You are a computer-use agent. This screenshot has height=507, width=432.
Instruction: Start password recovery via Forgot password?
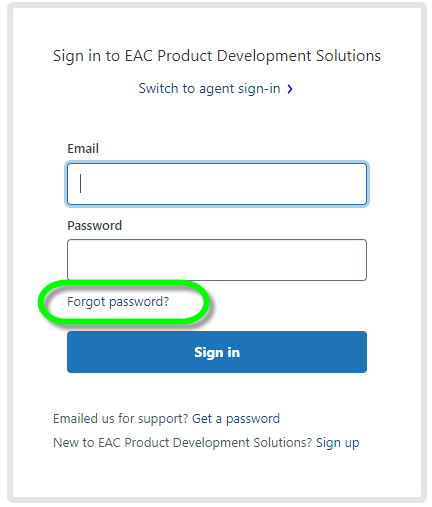tap(118, 302)
